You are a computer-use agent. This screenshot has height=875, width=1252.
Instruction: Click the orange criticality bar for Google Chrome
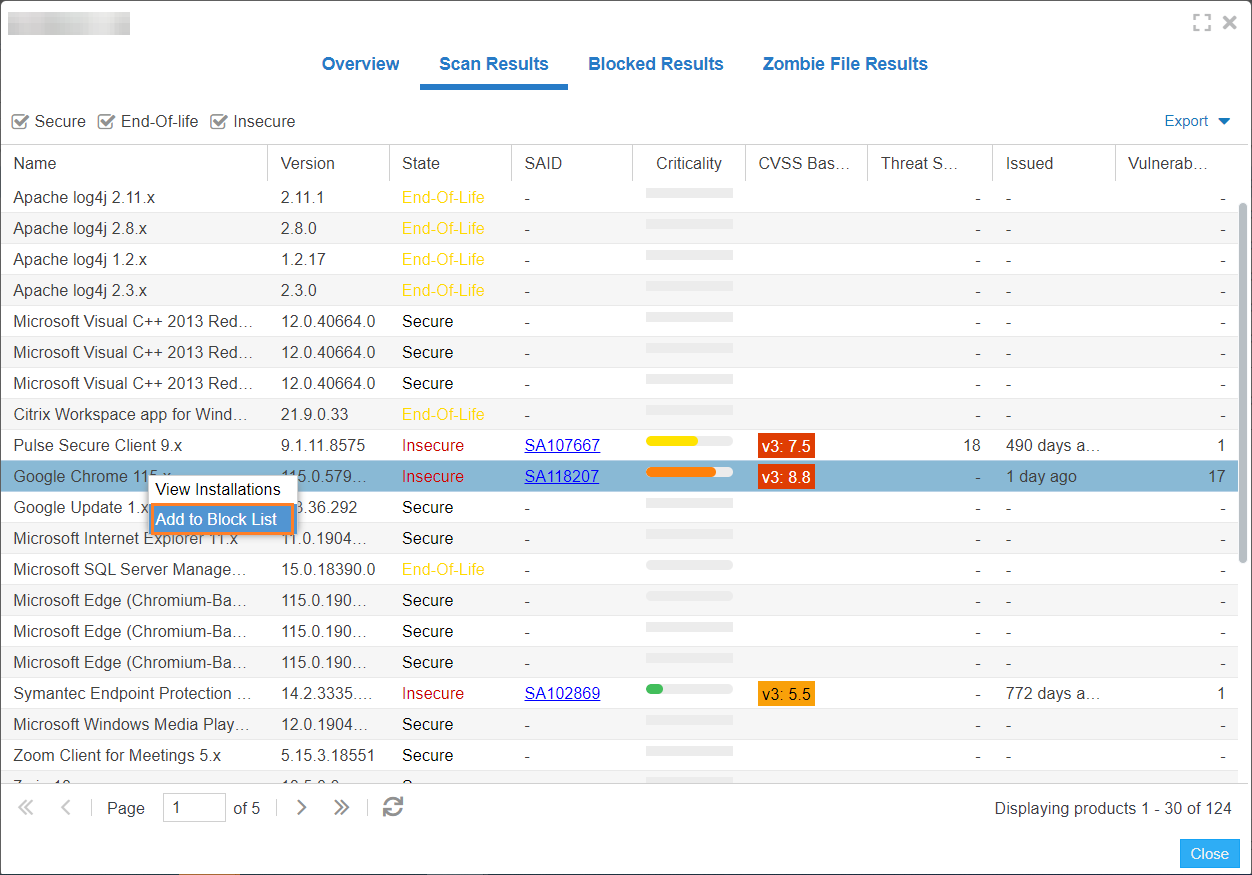(x=689, y=472)
